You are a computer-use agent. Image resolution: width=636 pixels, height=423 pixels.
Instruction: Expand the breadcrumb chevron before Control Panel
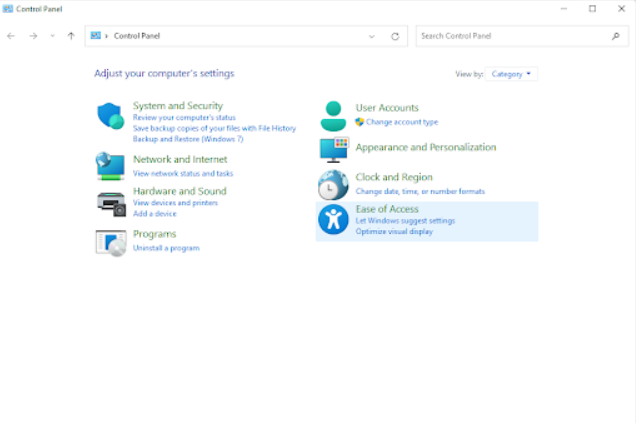point(106,36)
